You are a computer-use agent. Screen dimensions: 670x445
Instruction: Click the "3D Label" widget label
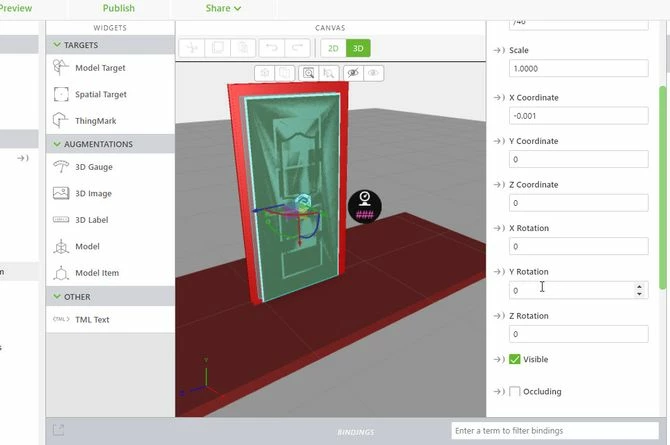tap(91, 220)
